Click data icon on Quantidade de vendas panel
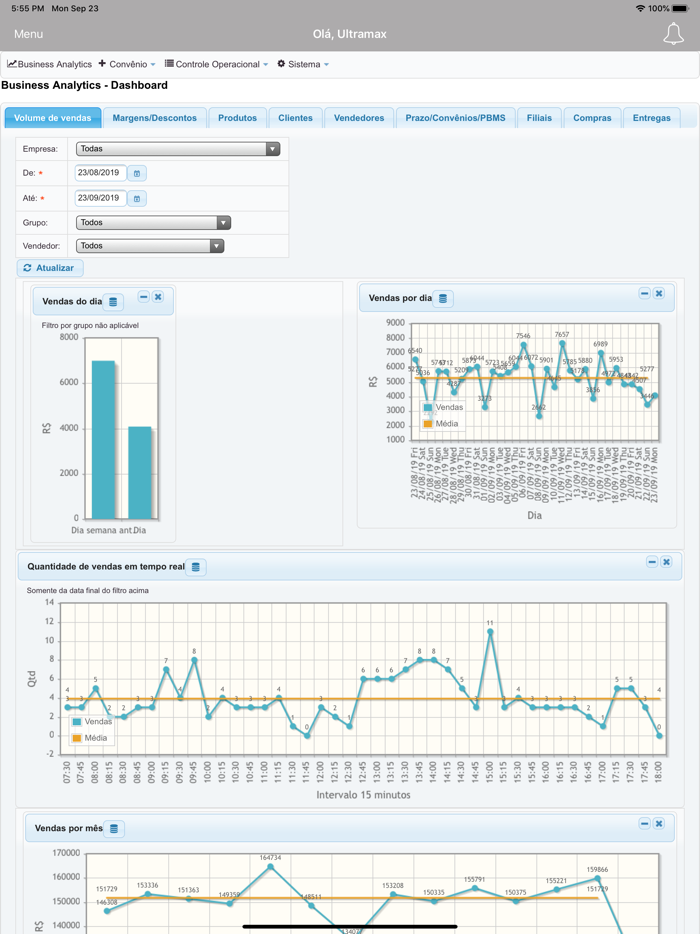The width and height of the screenshot is (700, 934). pyautogui.click(x=195, y=567)
